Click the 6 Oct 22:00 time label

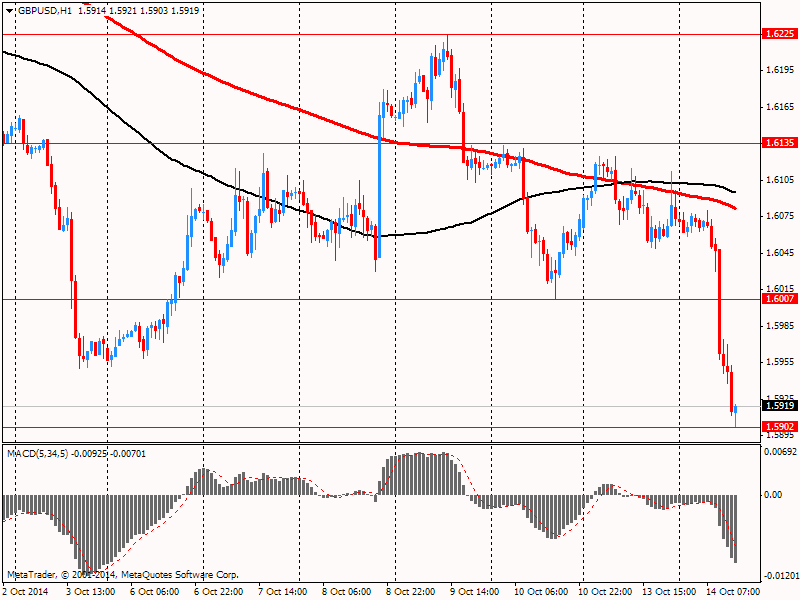pyautogui.click(x=220, y=591)
